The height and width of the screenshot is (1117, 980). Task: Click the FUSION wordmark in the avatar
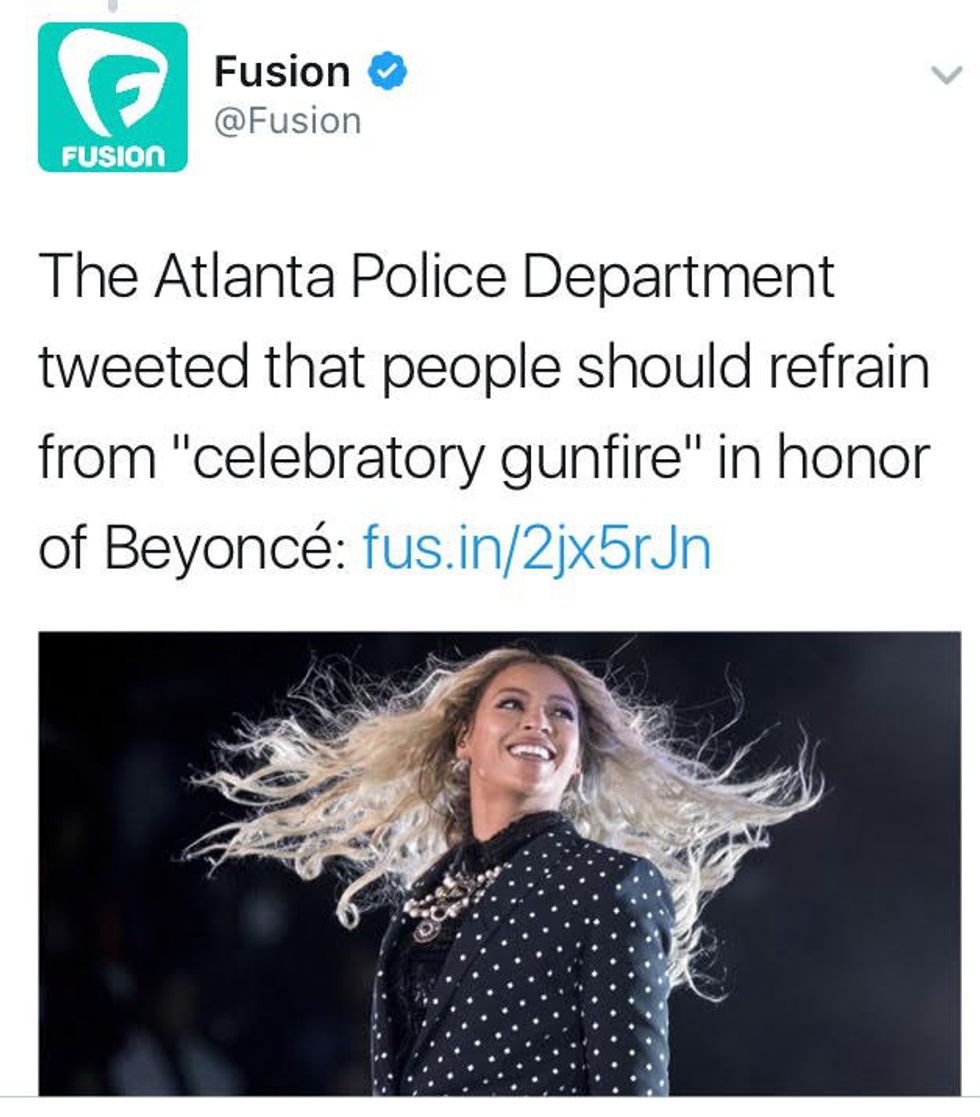point(113,155)
